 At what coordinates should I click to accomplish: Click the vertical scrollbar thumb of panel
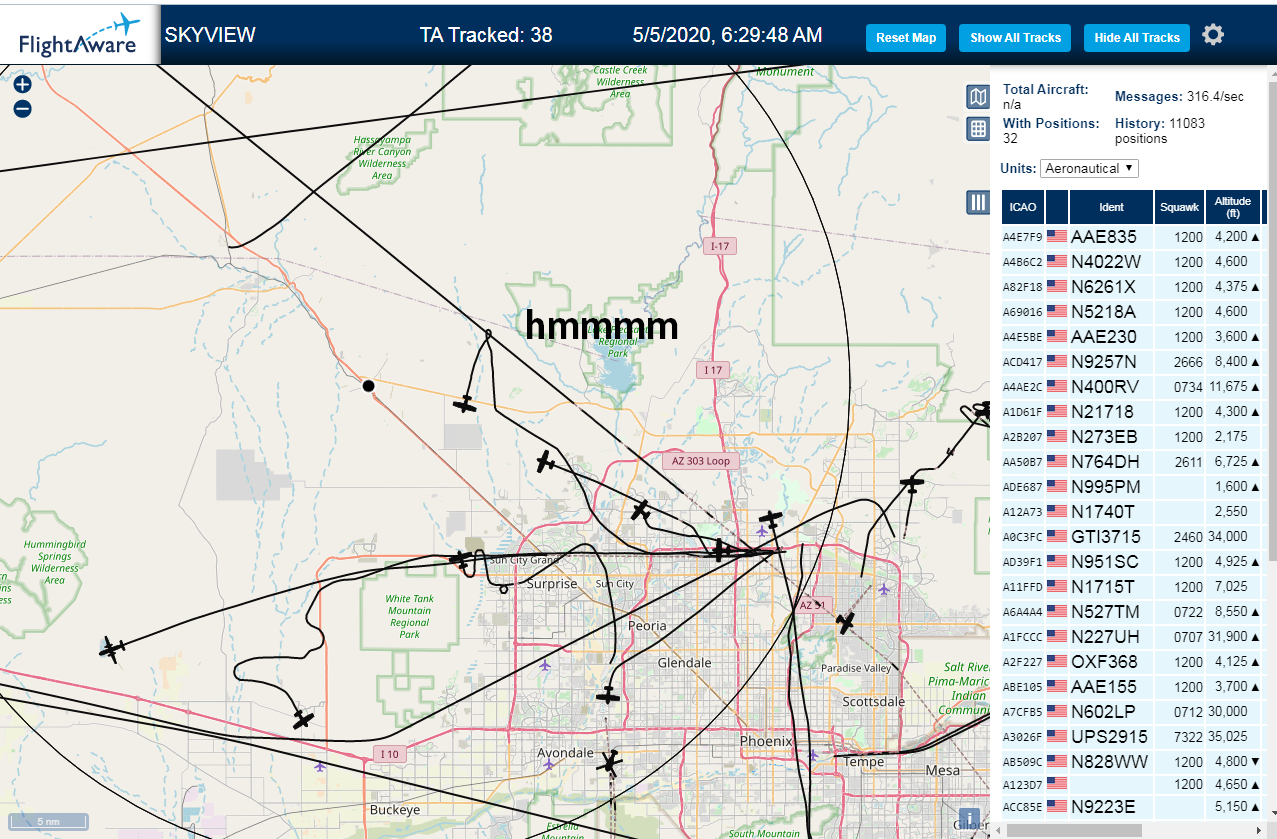[x=1271, y=320]
